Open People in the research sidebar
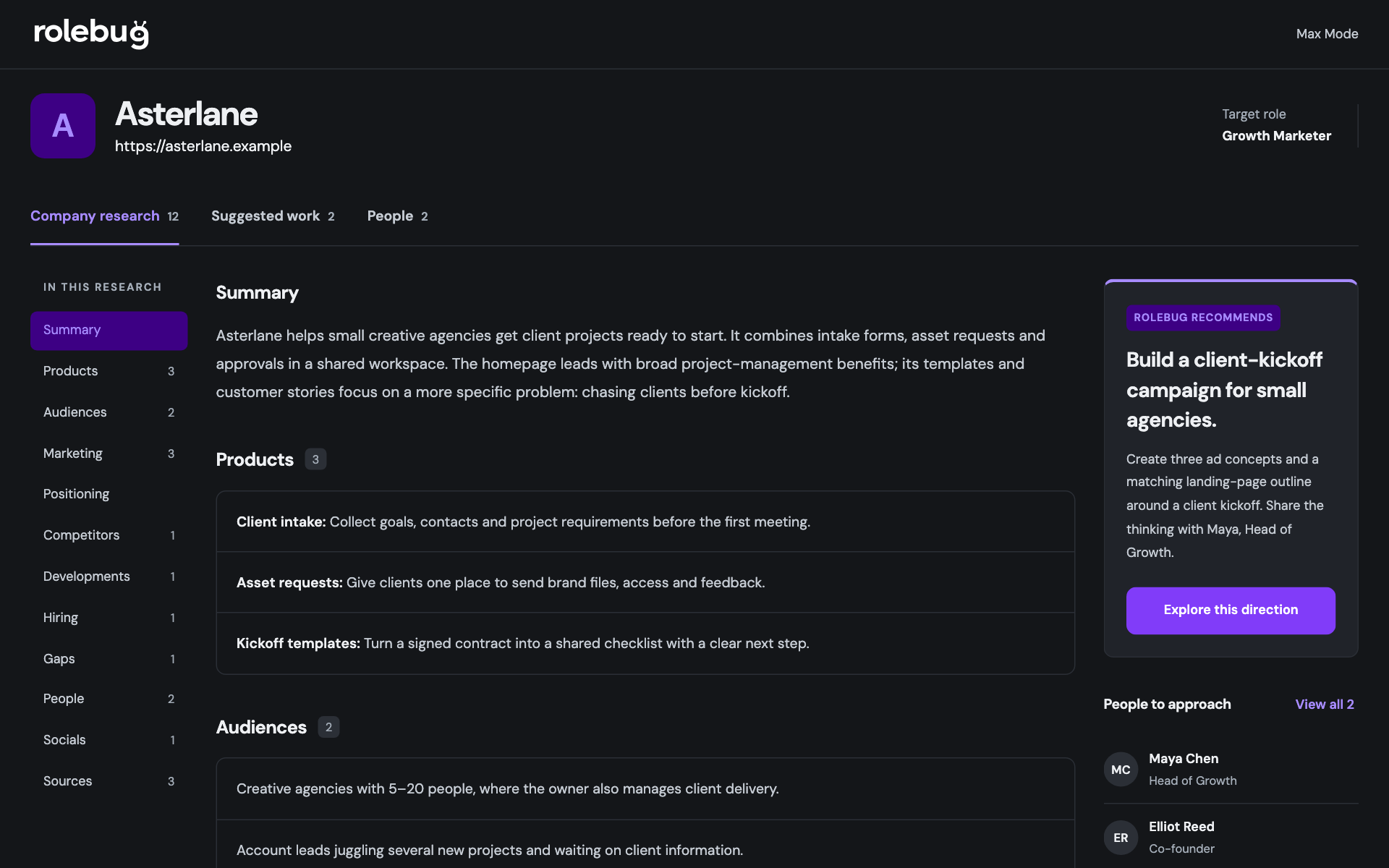The image size is (1389, 868). [109, 699]
